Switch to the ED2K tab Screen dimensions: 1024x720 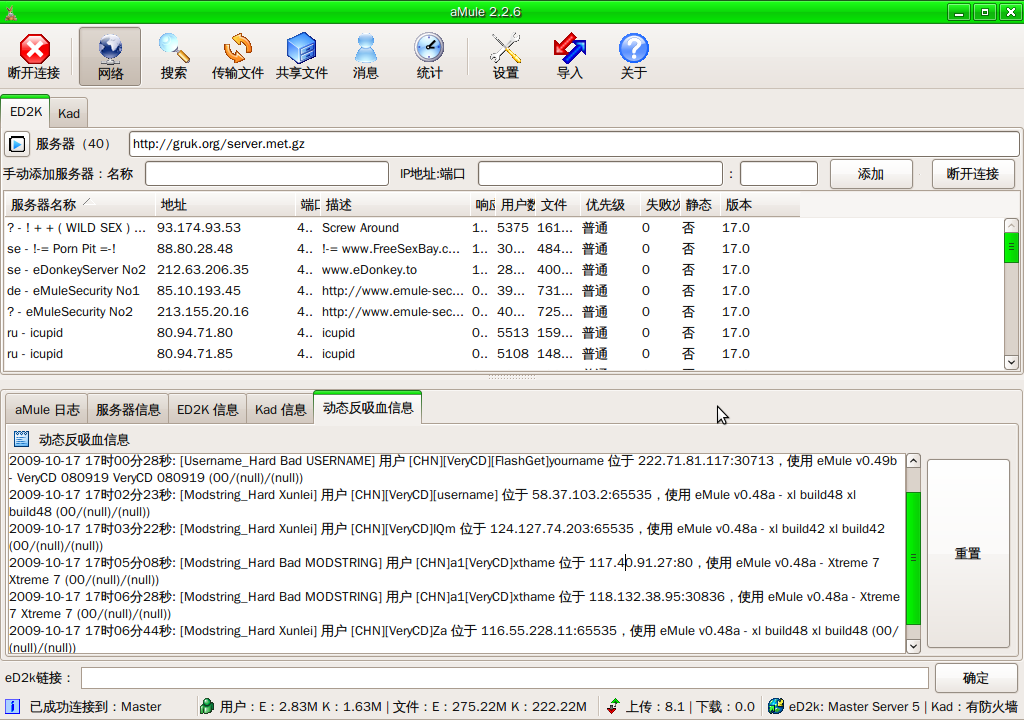25,111
